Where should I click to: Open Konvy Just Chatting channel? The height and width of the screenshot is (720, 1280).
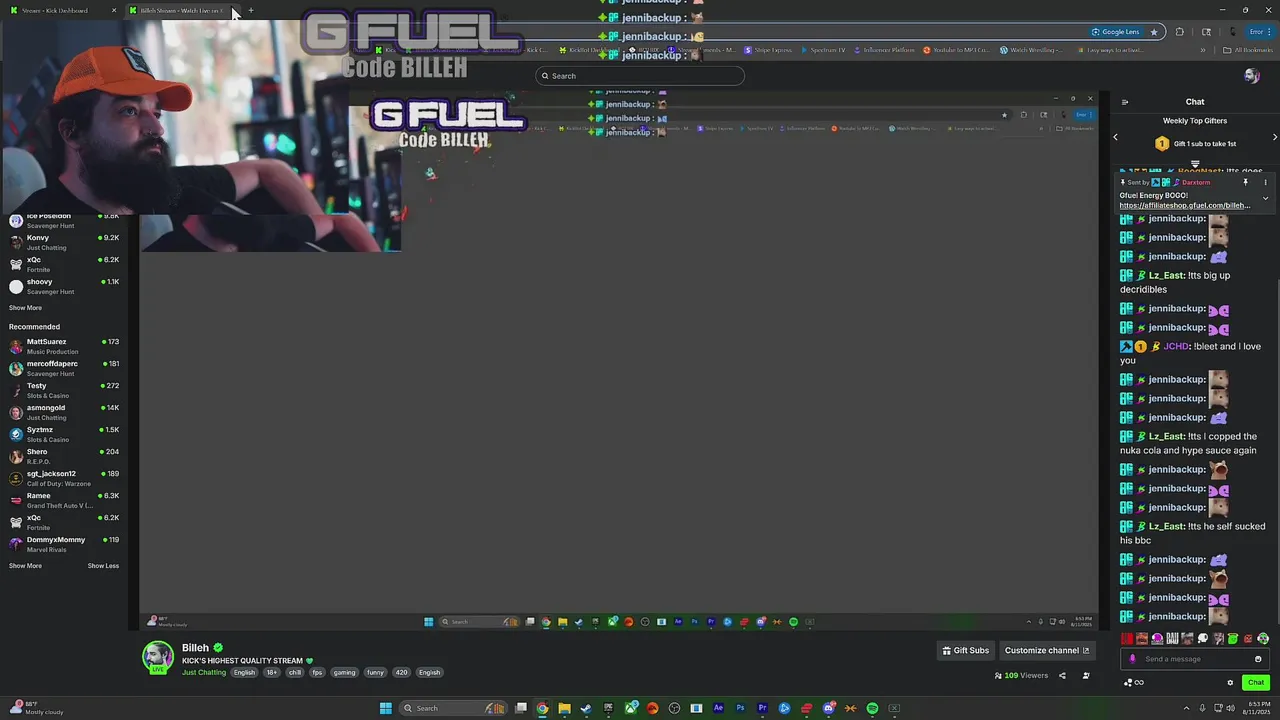click(64, 242)
